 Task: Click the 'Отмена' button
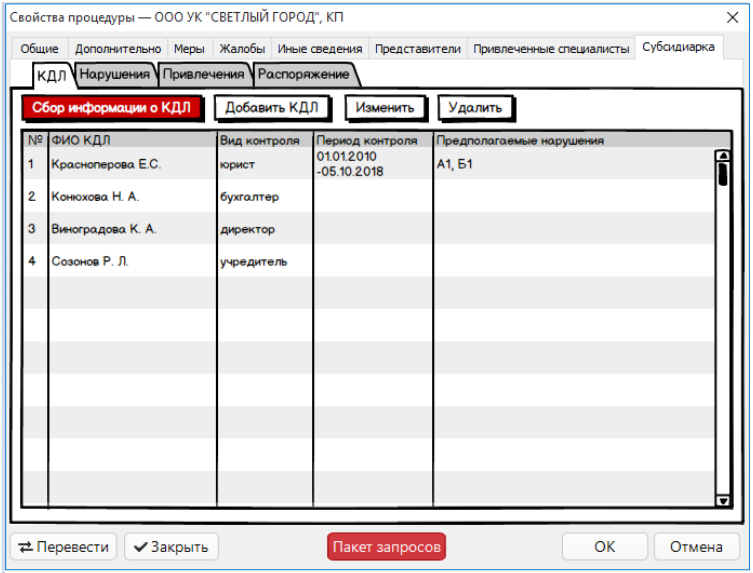coord(695,547)
